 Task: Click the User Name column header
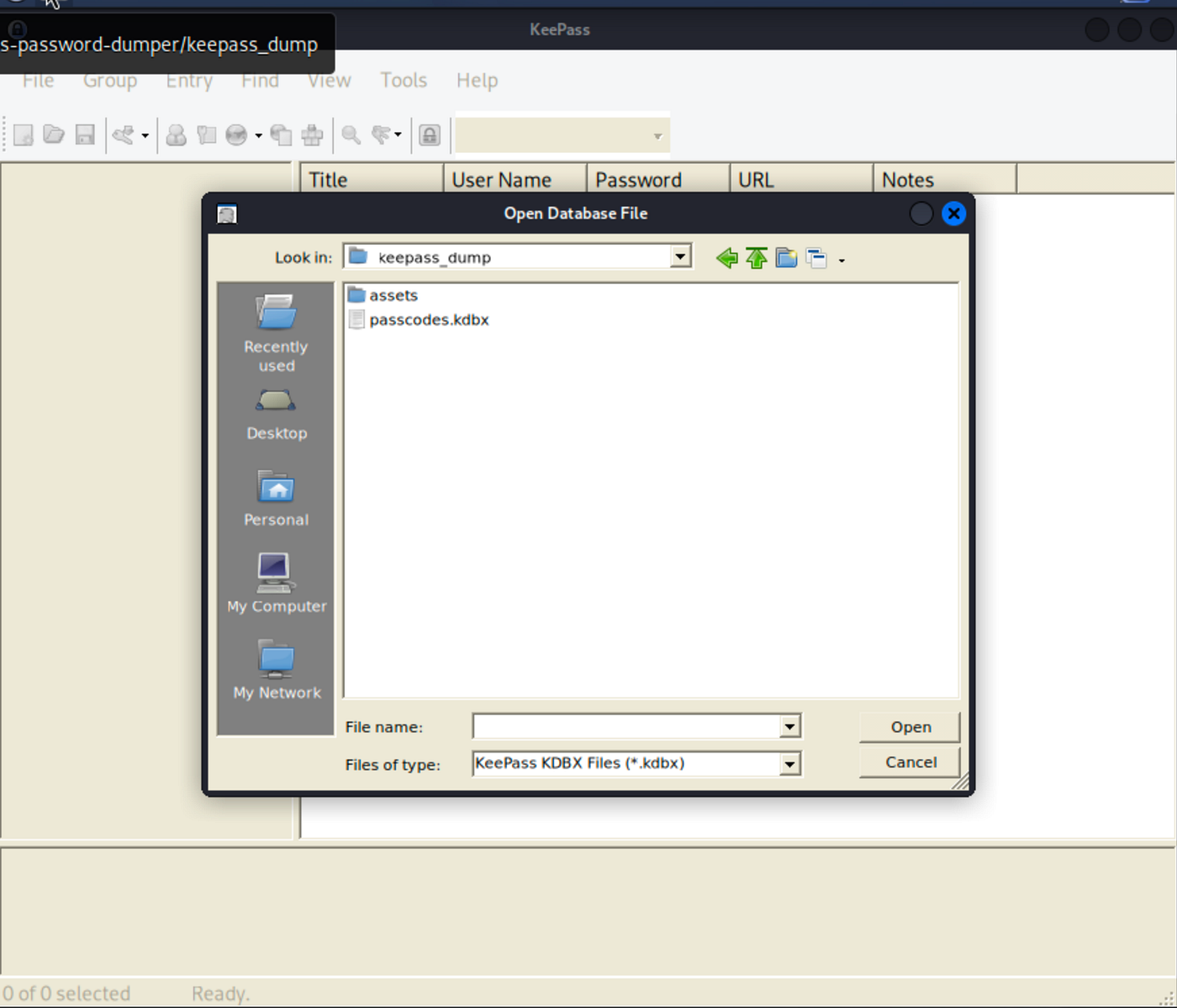(x=515, y=179)
